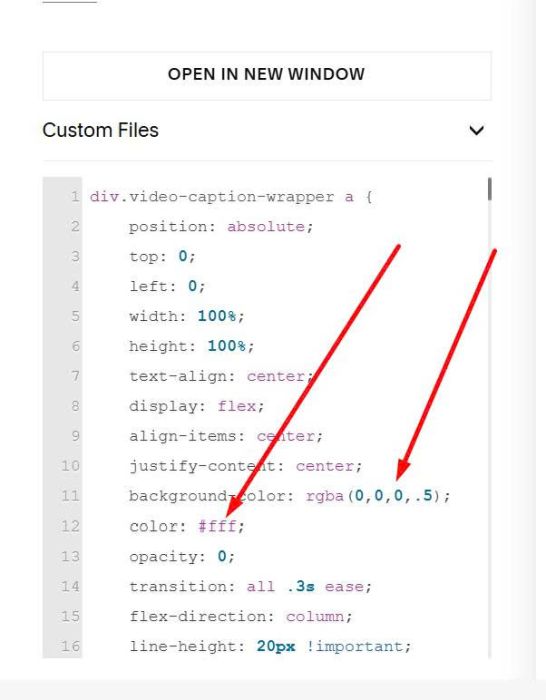Click the justify-content: center line
The width and height of the screenshot is (546, 700).
(x=246, y=466)
